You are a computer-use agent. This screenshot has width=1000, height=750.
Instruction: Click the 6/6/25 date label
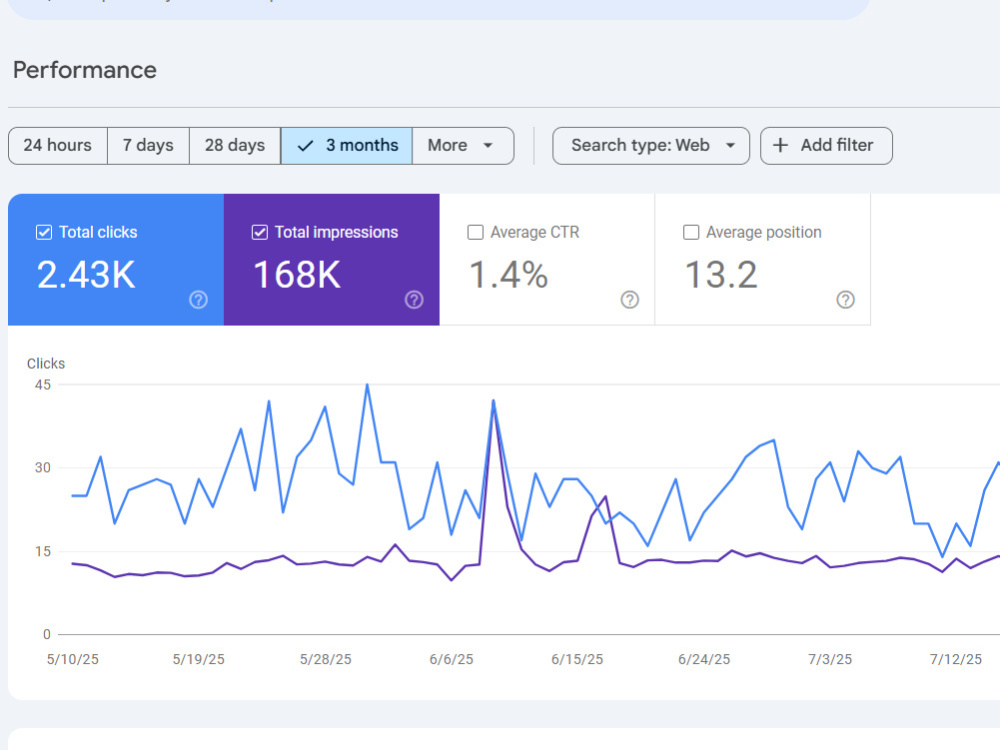[x=452, y=659]
